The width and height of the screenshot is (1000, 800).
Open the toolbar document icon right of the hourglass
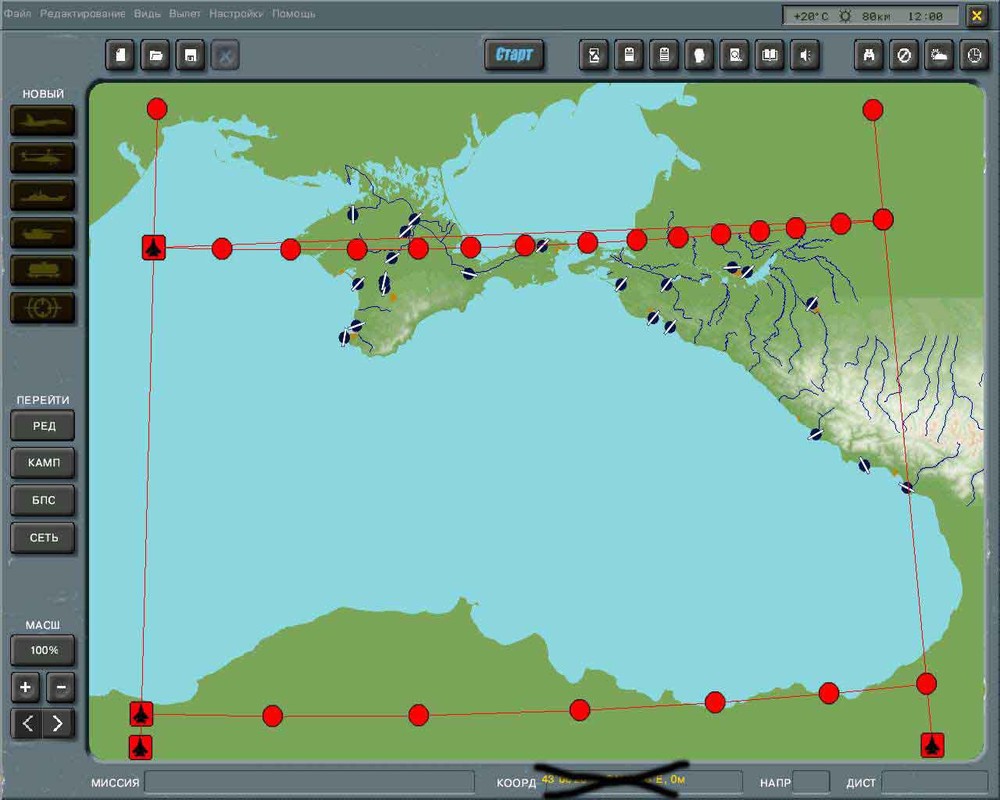tap(629, 56)
